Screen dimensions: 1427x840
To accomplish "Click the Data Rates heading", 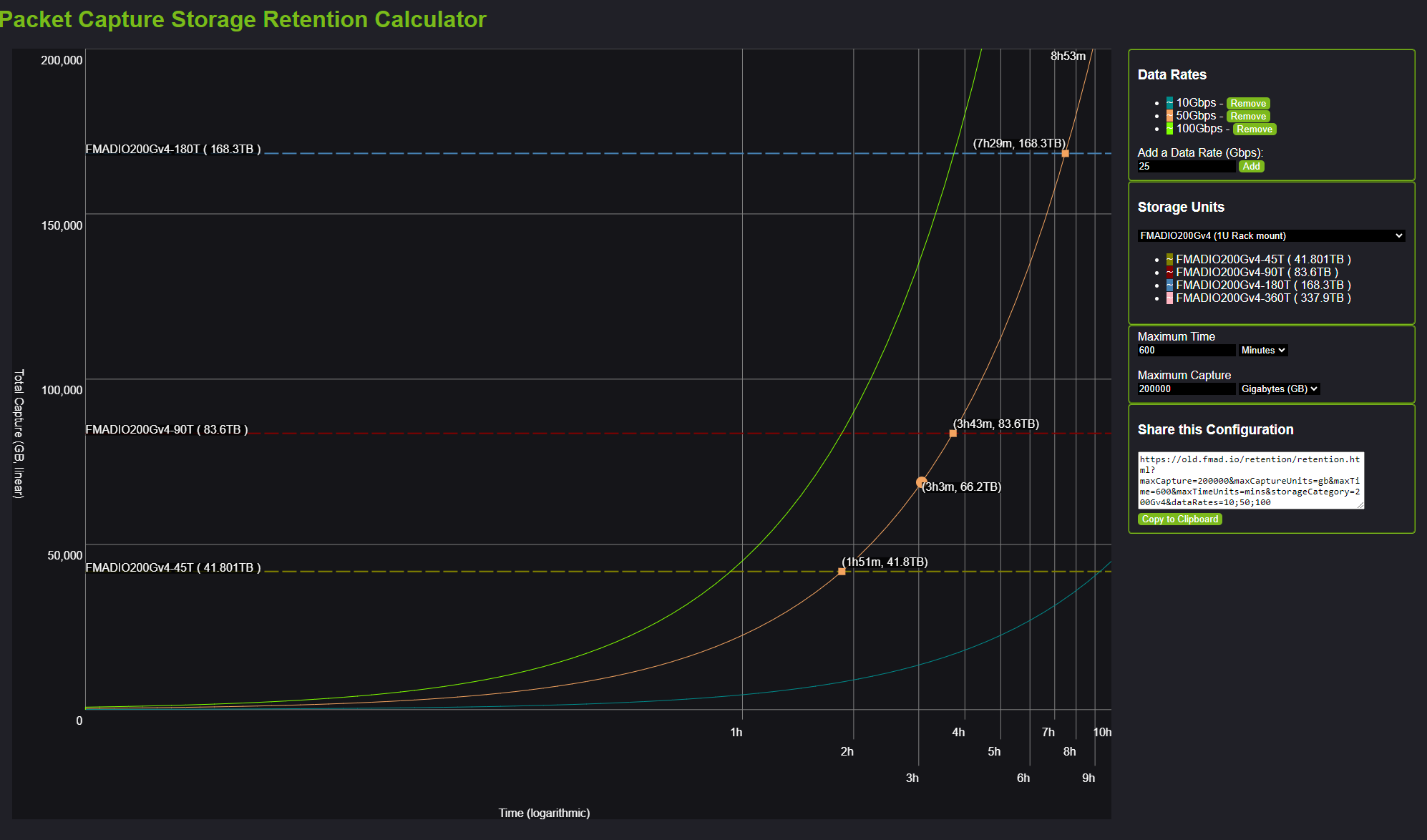I will pos(1172,75).
